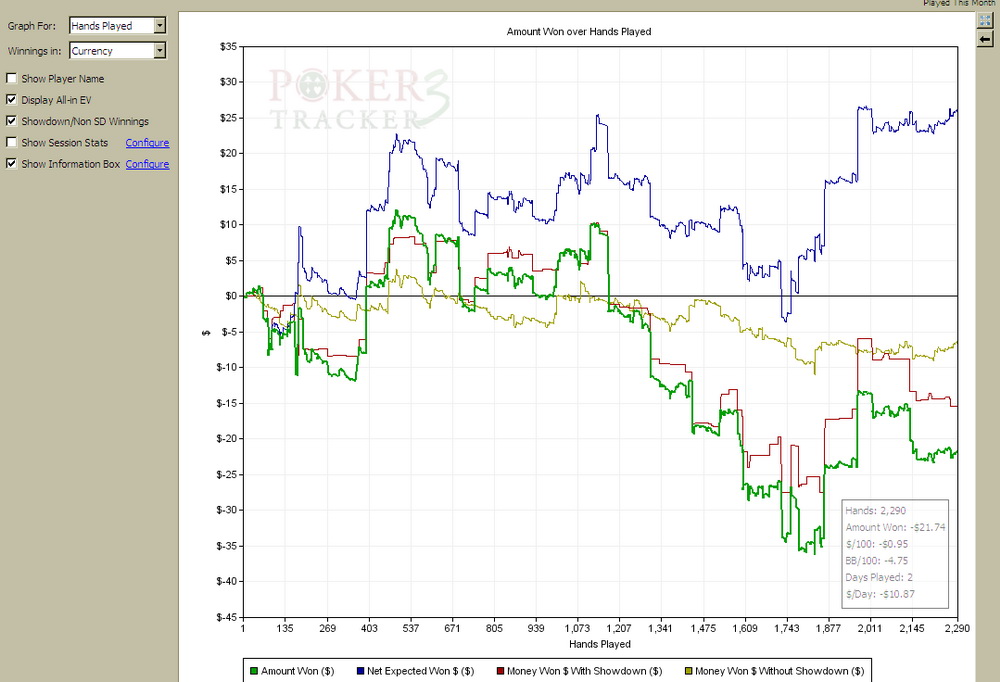
Task: Click BB/100: -4.75 in info box
Action: (x=877, y=561)
